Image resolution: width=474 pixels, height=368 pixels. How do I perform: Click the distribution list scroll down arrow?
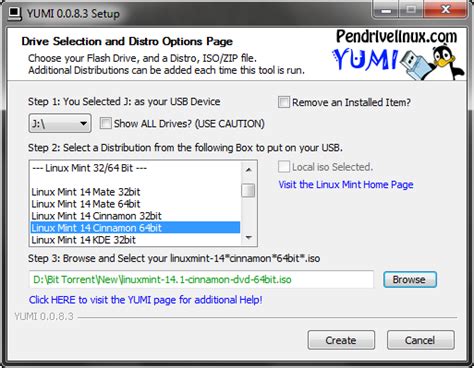(248, 238)
